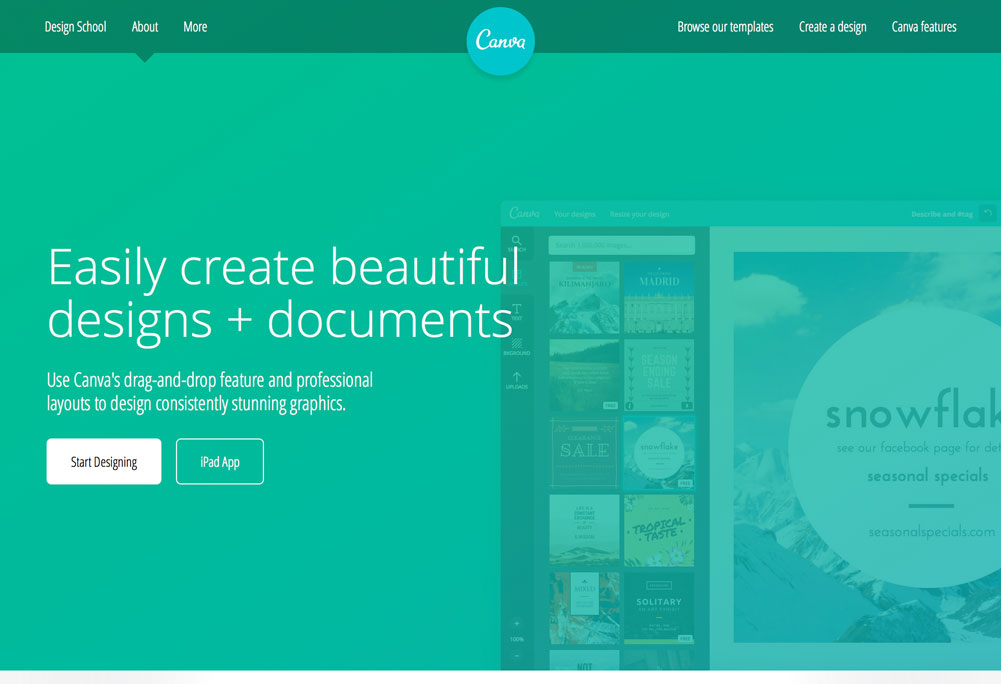This screenshot has width=1001, height=684.
Task: Select the Search tool in the editor sidebar
Action: pyautogui.click(x=516, y=243)
